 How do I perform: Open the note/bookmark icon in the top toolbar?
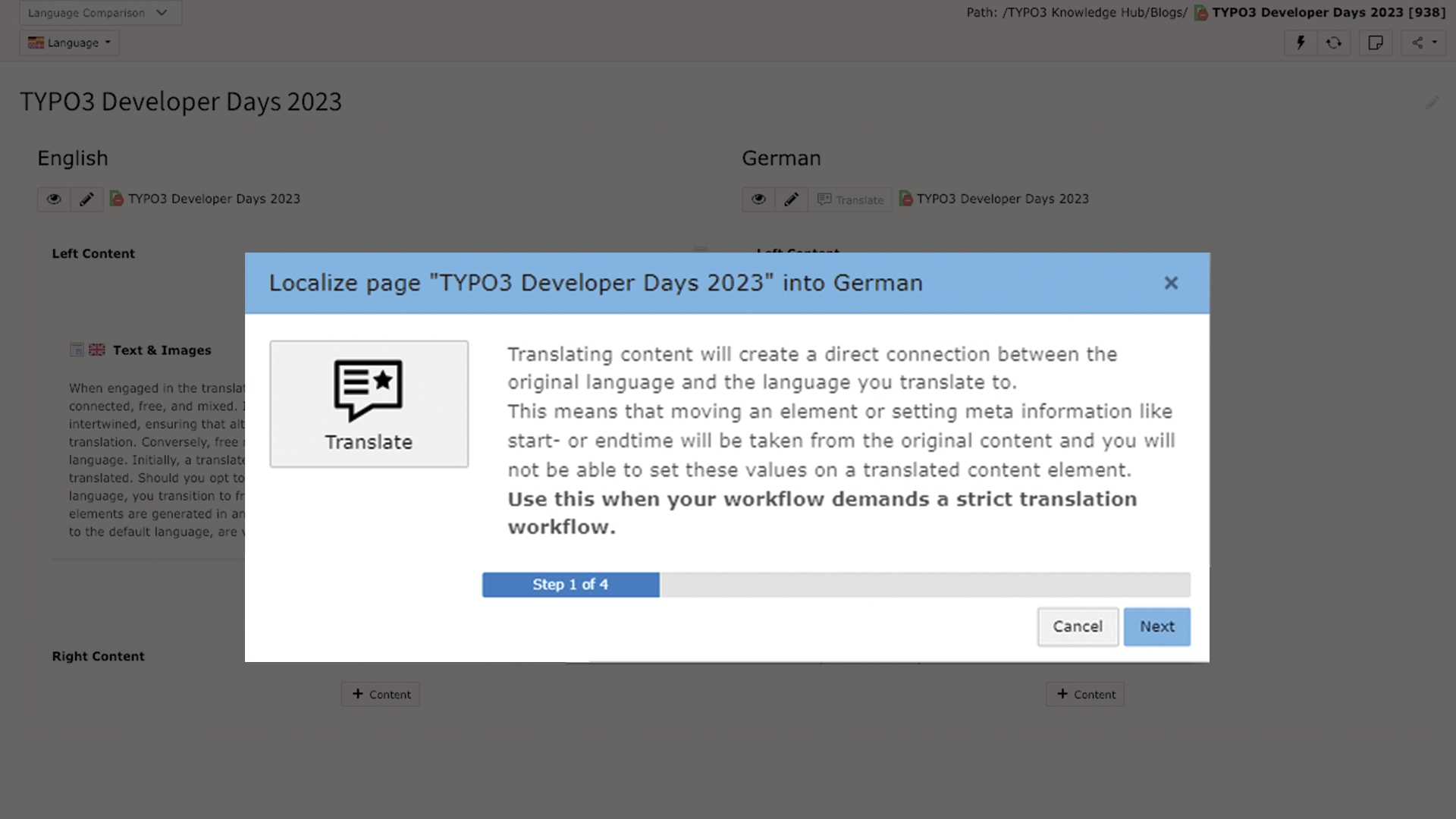1376,42
